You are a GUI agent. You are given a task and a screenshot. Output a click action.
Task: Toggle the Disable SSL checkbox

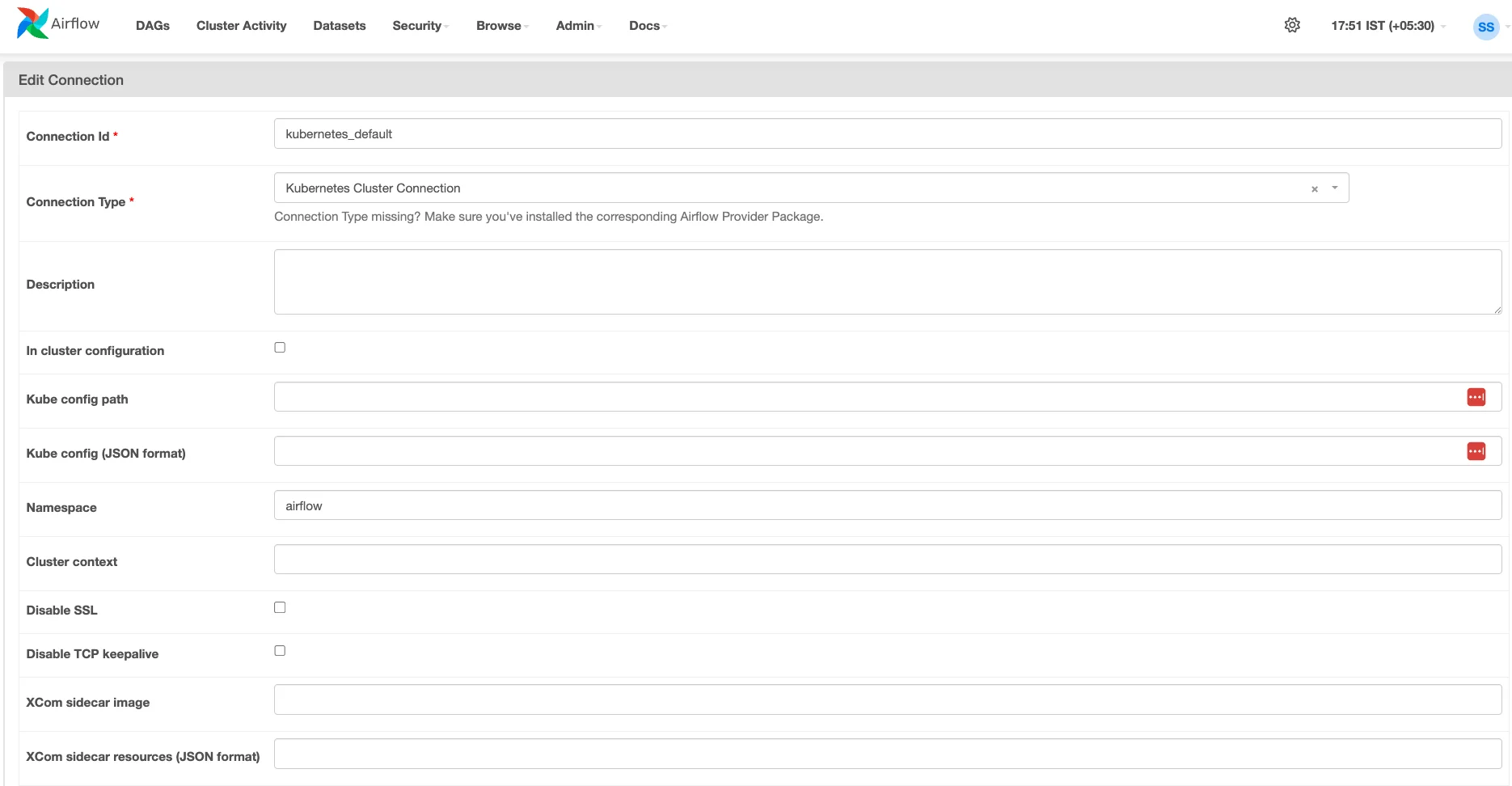point(280,607)
